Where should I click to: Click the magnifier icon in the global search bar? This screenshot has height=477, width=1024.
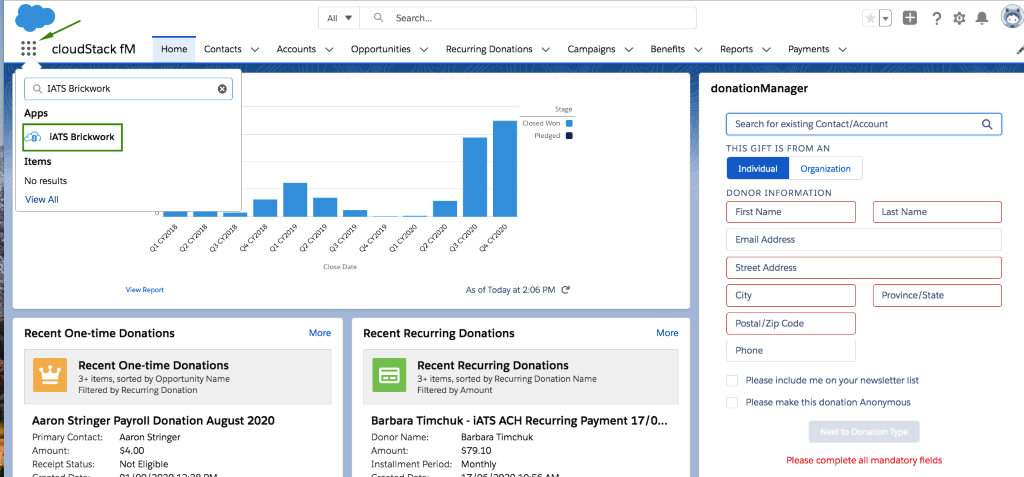pyautogui.click(x=378, y=18)
